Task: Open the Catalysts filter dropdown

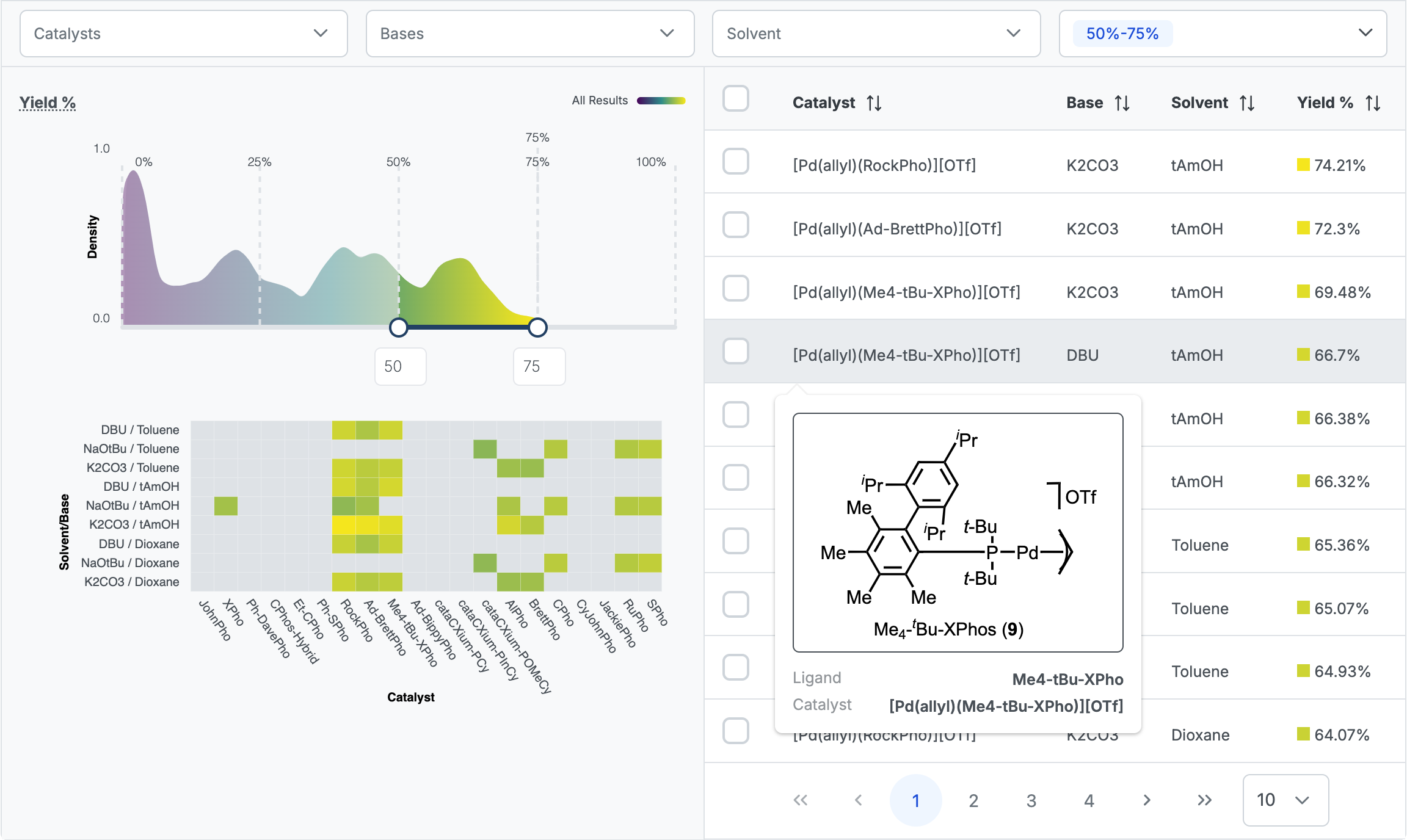Action: point(183,34)
